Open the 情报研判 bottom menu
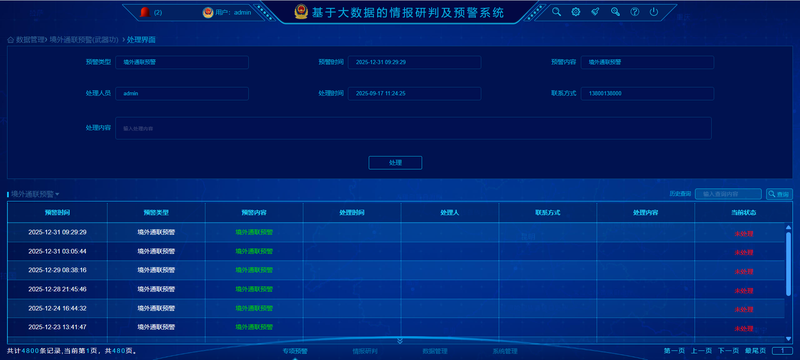The width and height of the screenshot is (800, 360). coord(365,351)
